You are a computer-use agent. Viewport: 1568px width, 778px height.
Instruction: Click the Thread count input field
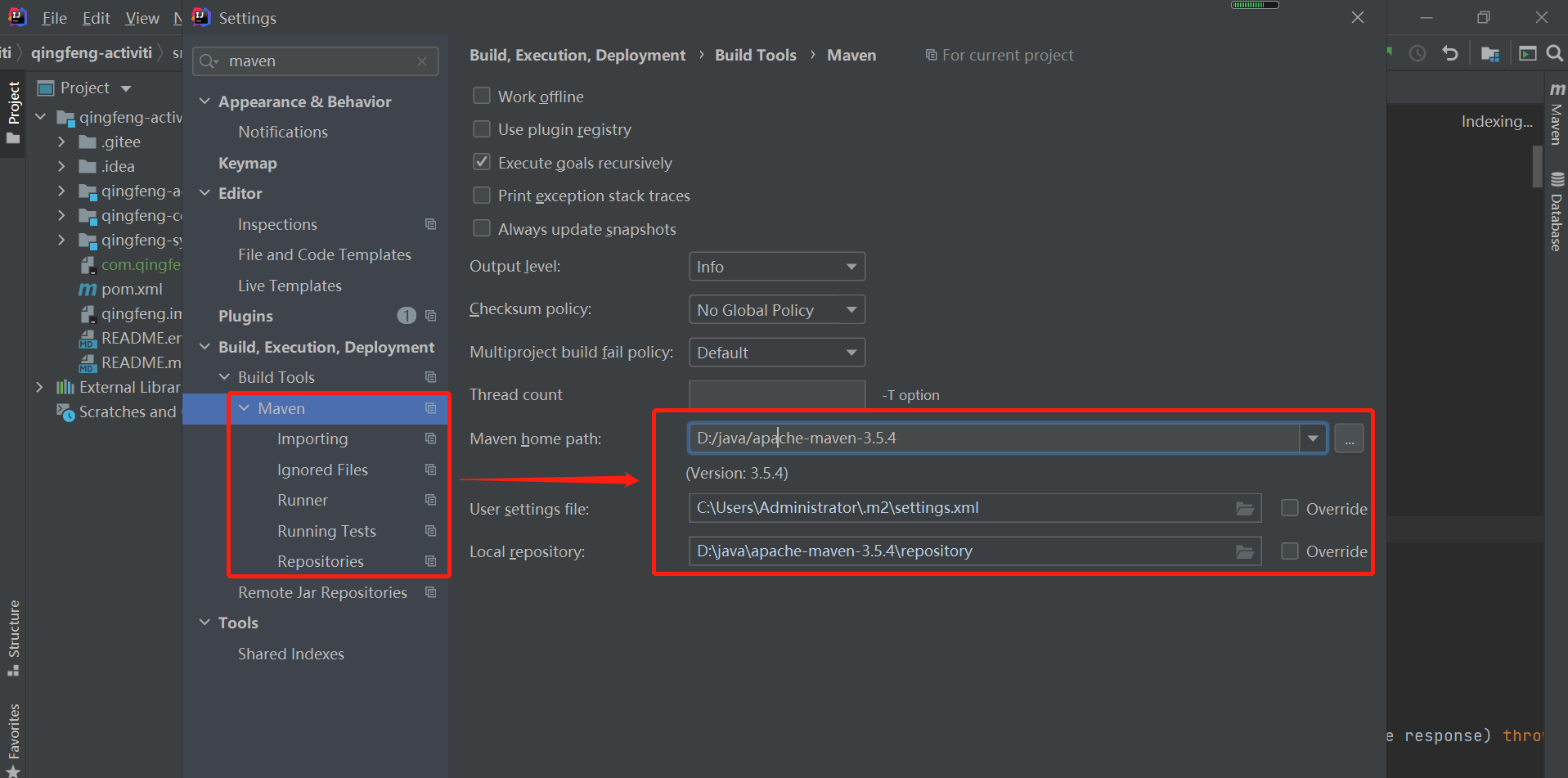click(777, 395)
